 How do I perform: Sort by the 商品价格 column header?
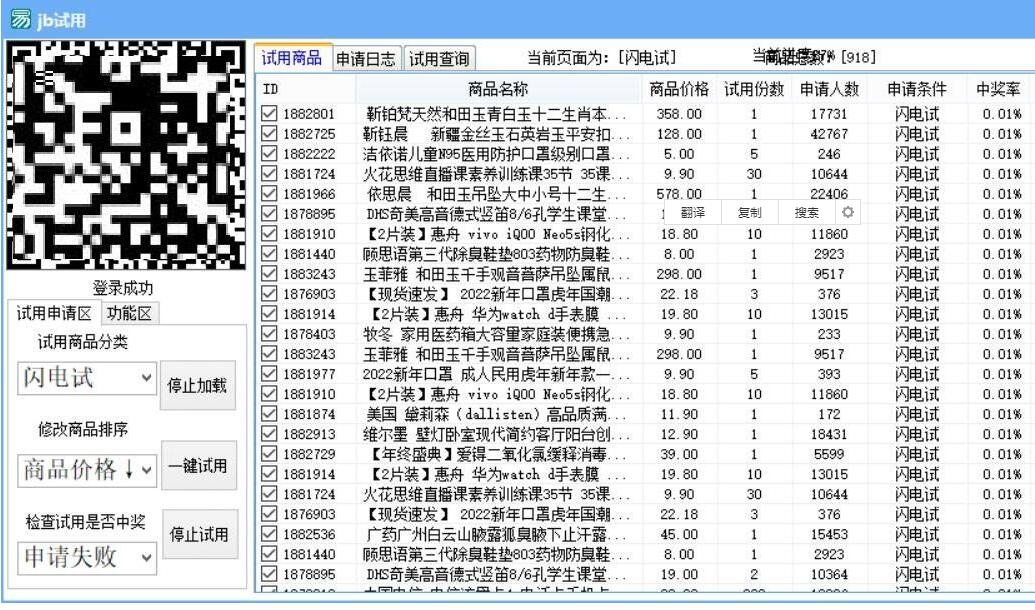[679, 89]
